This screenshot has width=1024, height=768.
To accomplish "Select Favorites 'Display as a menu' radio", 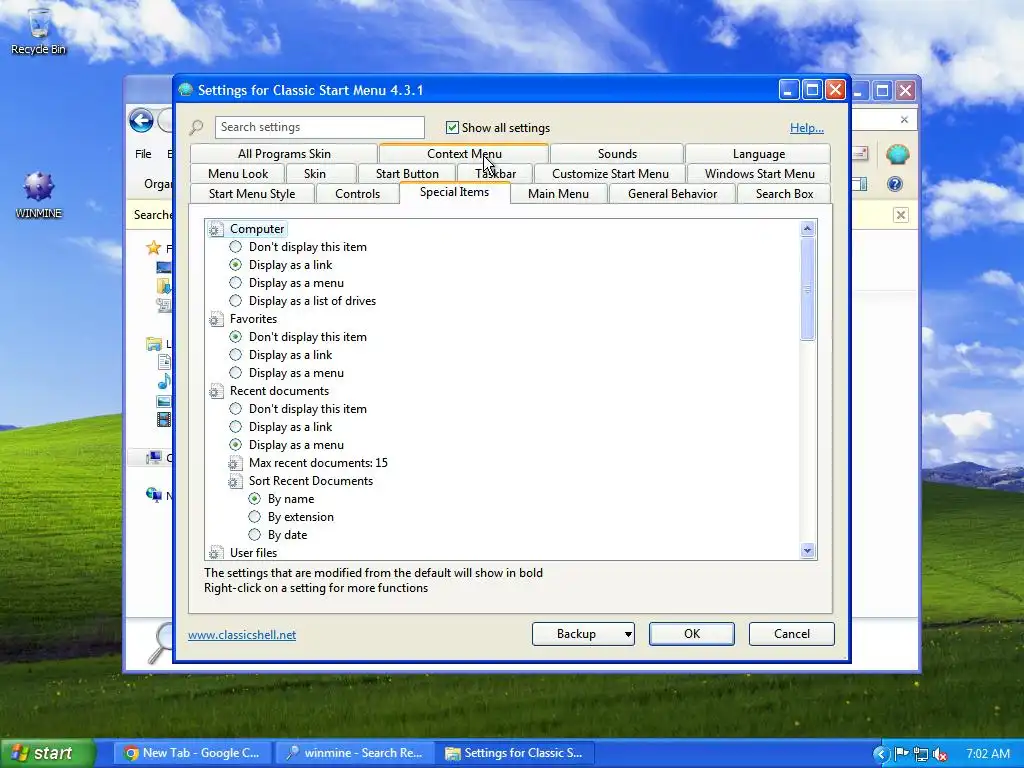I will (235, 373).
